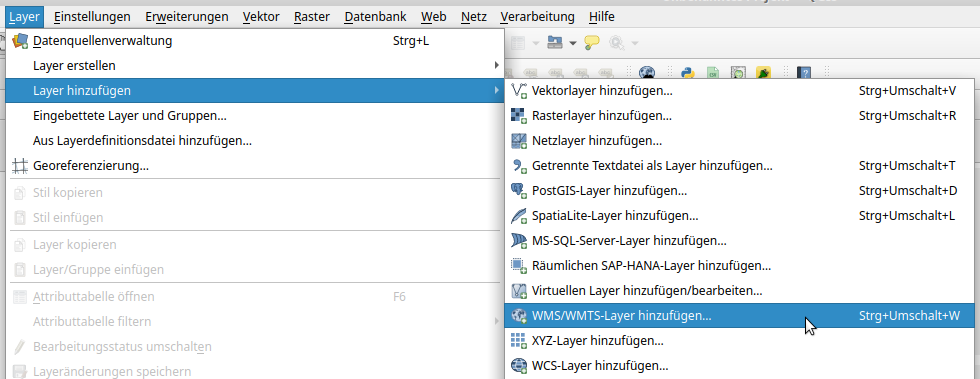Expand the Layer erstellen submenu
The image size is (980, 379).
254,66
